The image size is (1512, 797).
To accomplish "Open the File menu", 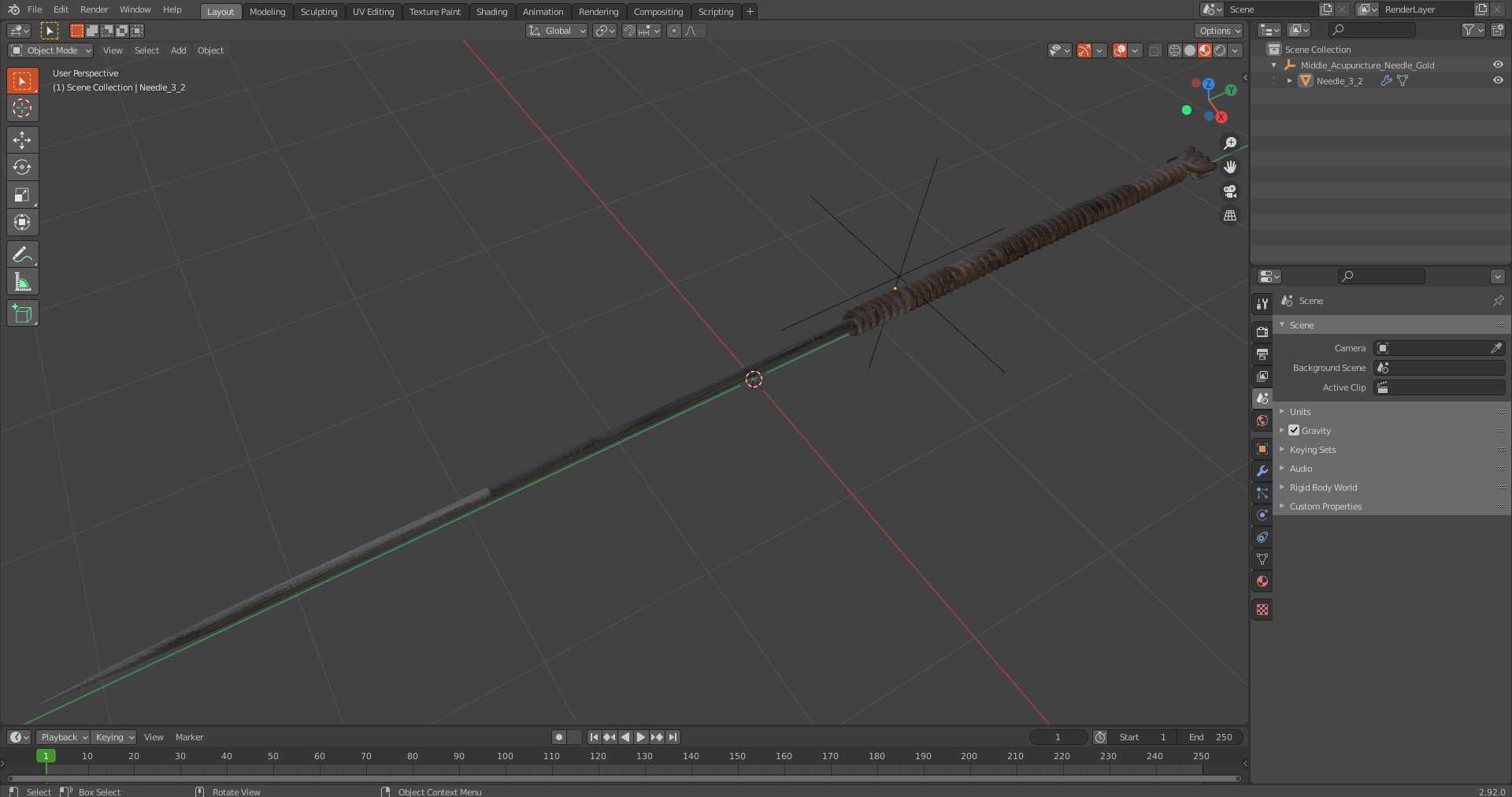I will coord(35,9).
